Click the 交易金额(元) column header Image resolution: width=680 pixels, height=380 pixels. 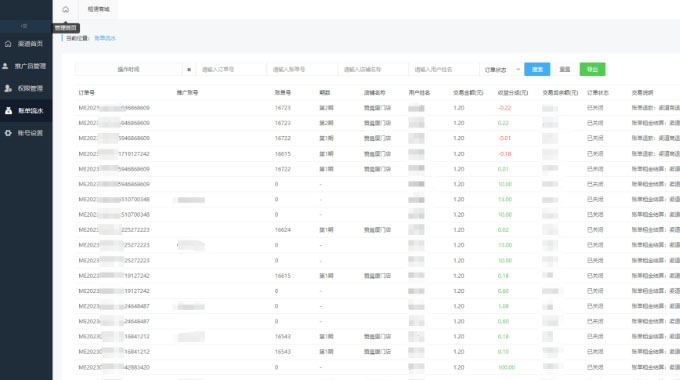click(468, 93)
